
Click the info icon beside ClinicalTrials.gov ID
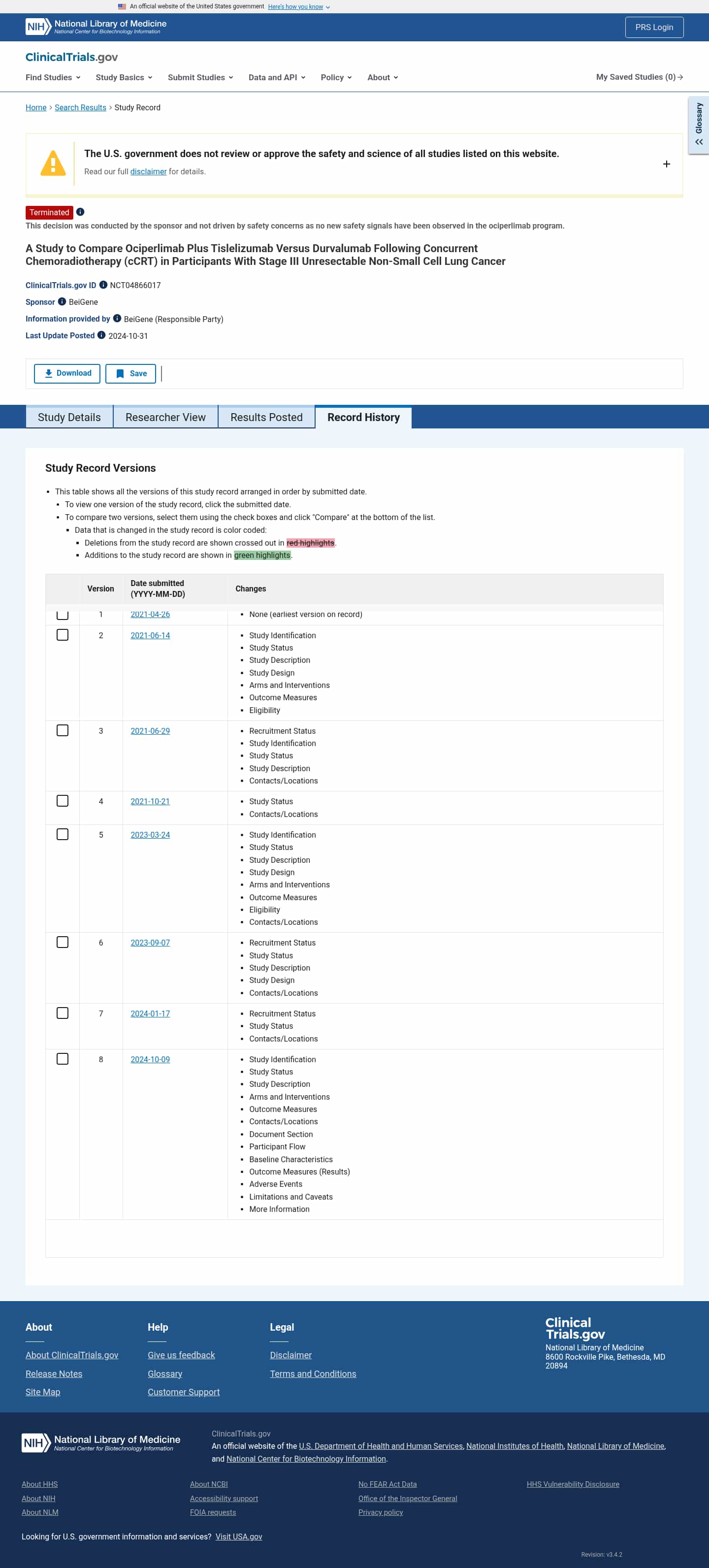pos(102,284)
